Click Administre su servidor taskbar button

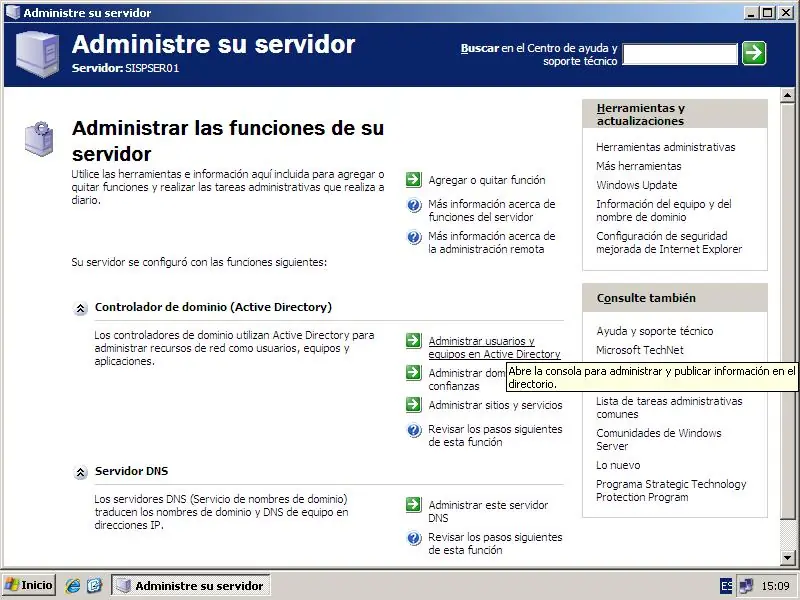coord(190,586)
